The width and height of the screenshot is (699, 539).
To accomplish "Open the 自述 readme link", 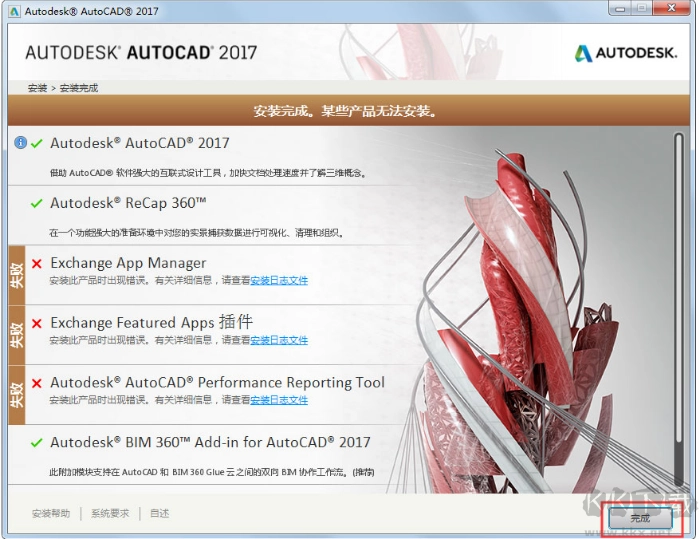I will (160, 514).
